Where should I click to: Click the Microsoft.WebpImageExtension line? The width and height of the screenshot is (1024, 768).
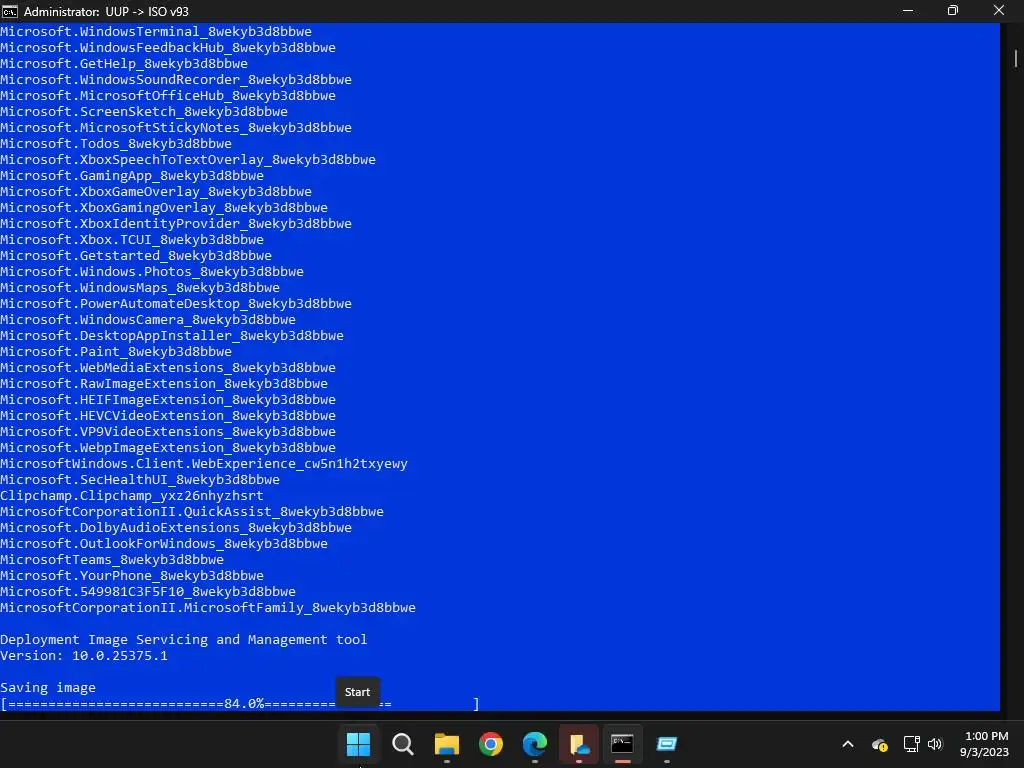point(168,447)
